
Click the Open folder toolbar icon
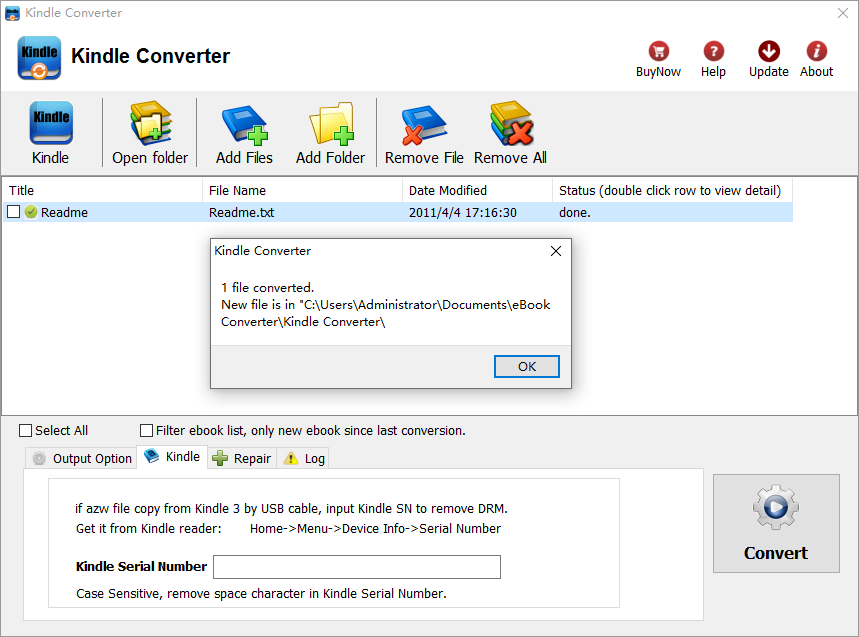coord(150,123)
